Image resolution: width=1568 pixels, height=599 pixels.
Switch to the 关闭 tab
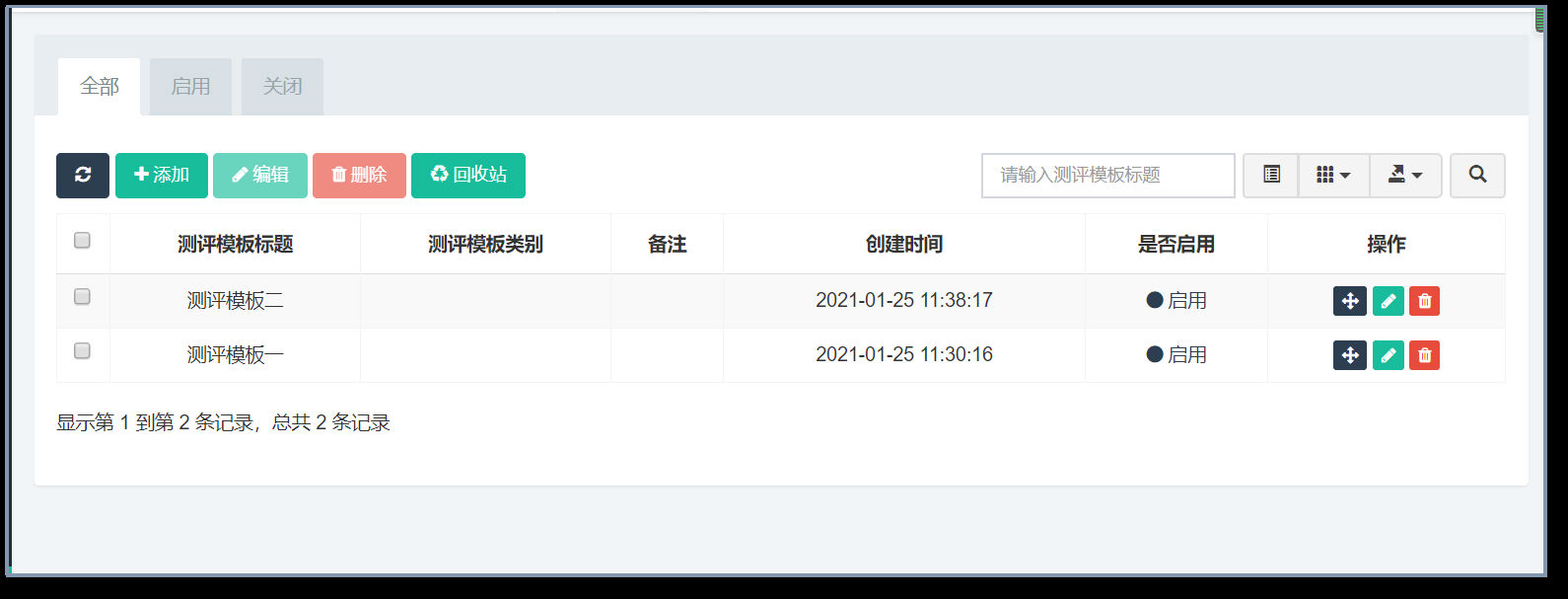(282, 87)
